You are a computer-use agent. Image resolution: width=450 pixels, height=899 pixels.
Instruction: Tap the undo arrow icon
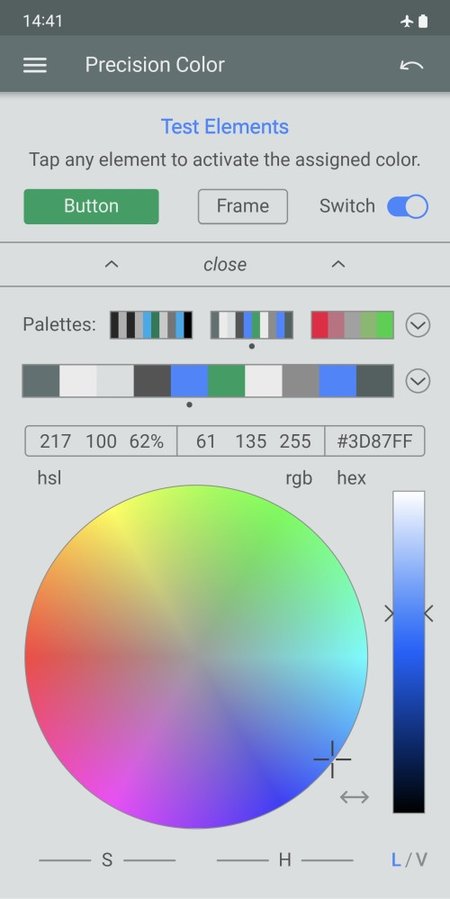tap(411, 65)
